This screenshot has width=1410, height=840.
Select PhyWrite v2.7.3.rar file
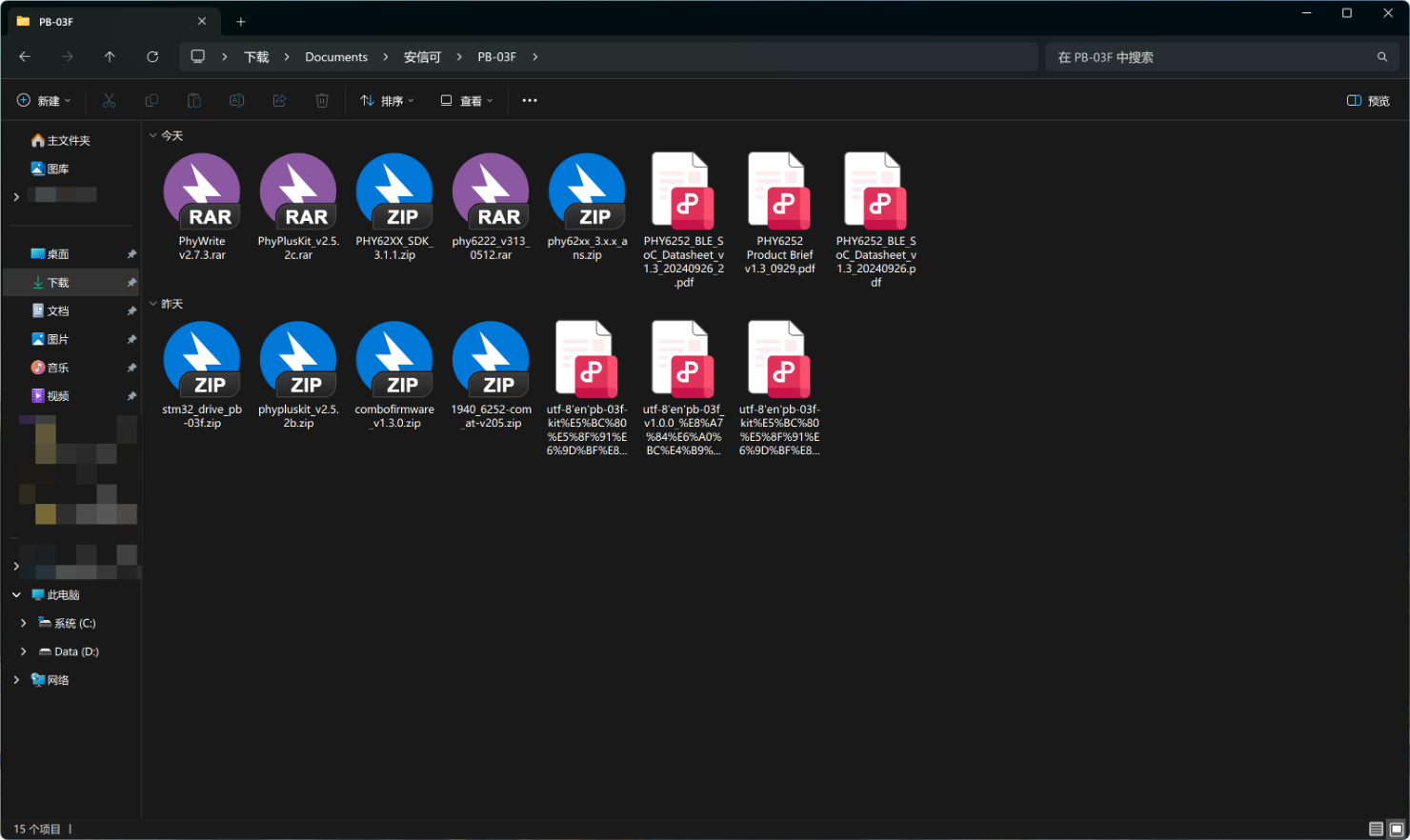(x=202, y=208)
